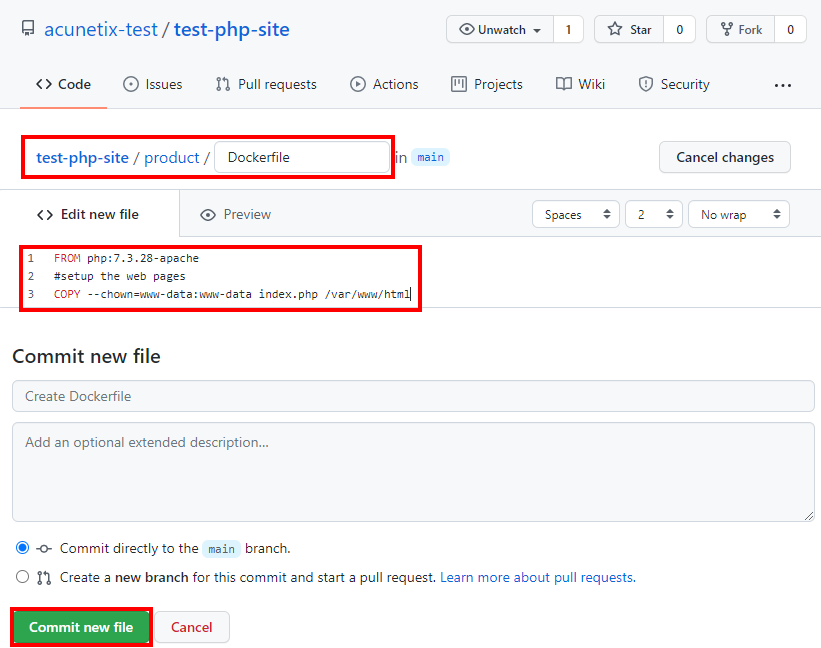Focus the Dockerfile filename input field

[x=302, y=157]
